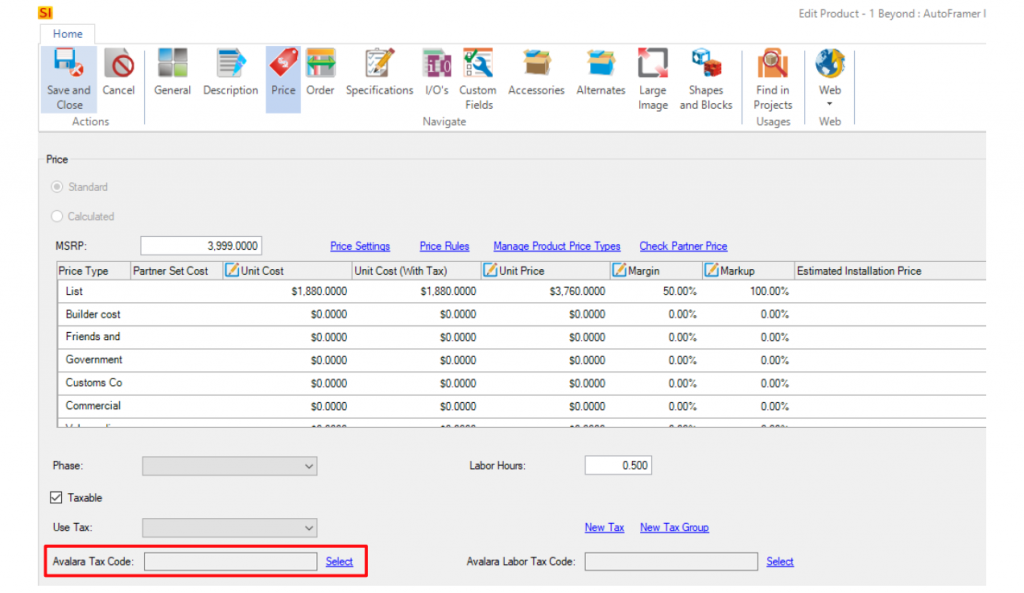The width and height of the screenshot is (1024, 593).
Task: Click the Markup column edit icon
Action: 712,270
